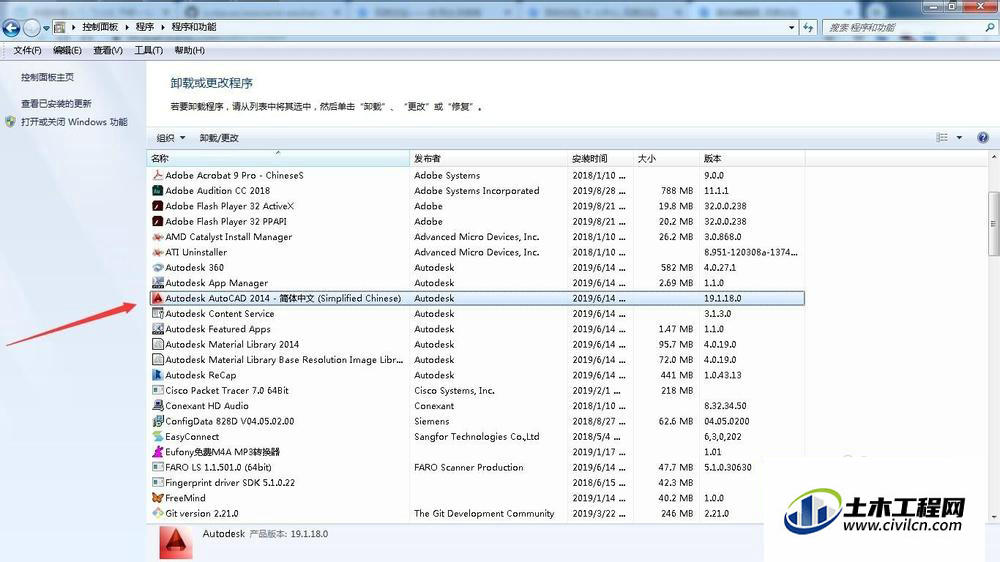Click the Adobe Flash Player 32 PPAPI icon
This screenshot has width=1000, height=562.
pyautogui.click(x=158, y=221)
